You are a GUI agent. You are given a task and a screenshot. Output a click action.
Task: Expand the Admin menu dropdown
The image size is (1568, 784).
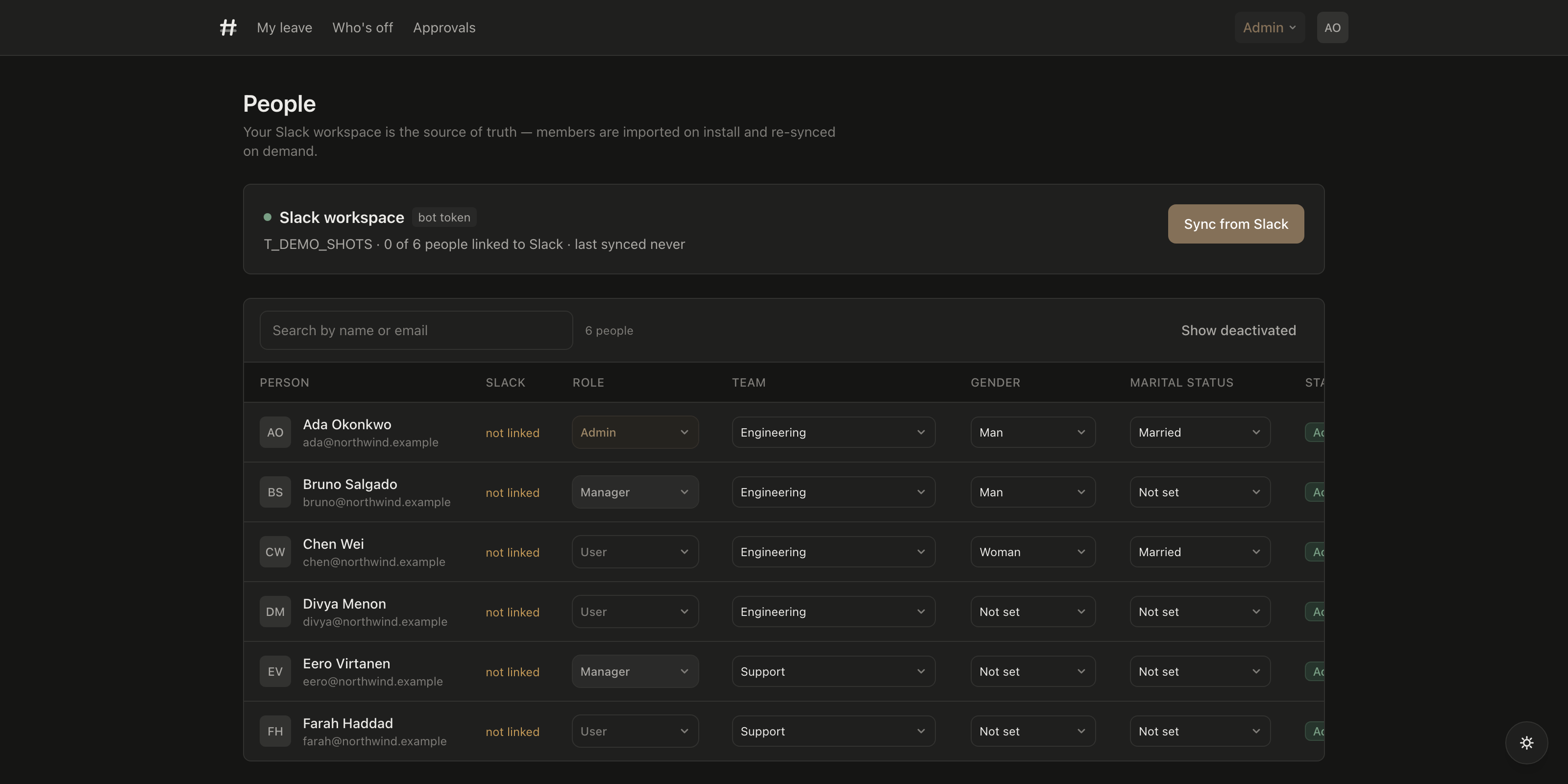point(1270,27)
